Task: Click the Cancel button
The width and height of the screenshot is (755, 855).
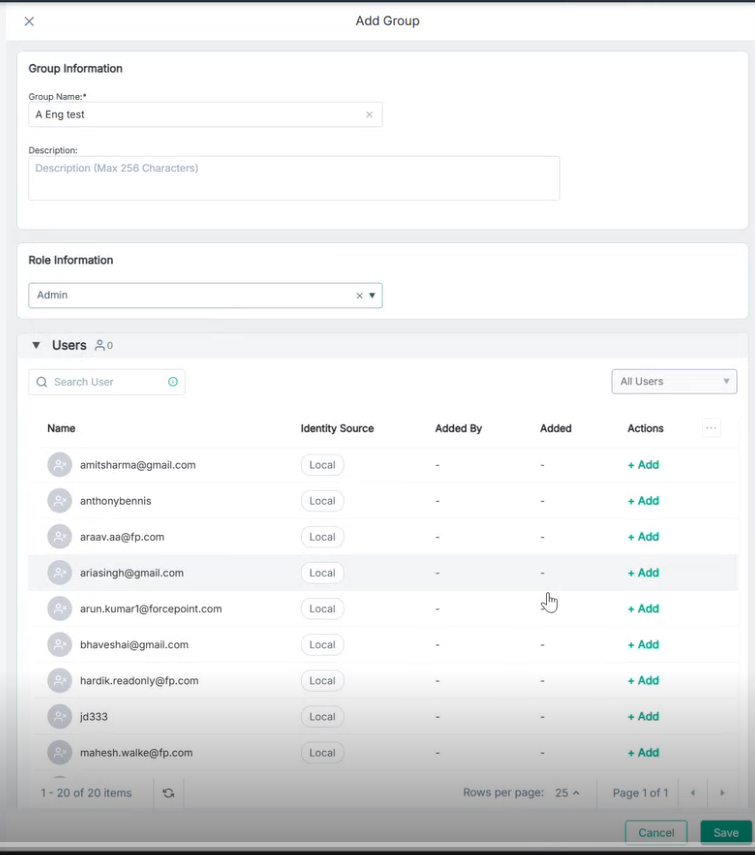Action: click(x=656, y=833)
